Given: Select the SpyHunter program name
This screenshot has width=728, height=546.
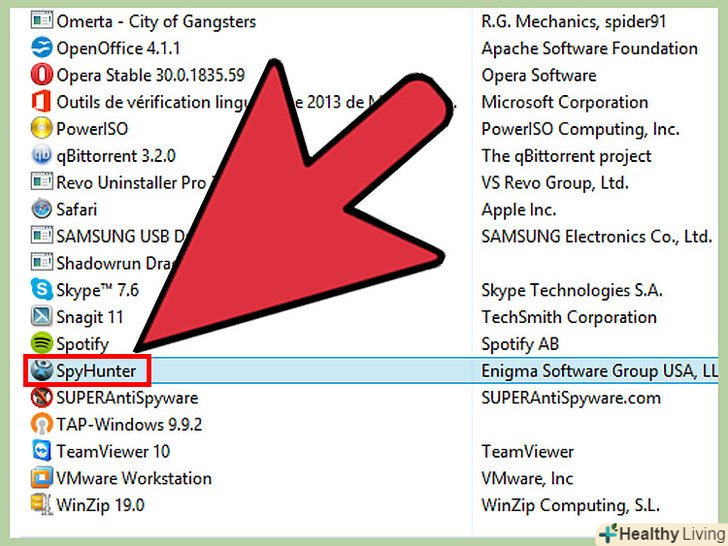Looking at the screenshot, I should point(96,371).
